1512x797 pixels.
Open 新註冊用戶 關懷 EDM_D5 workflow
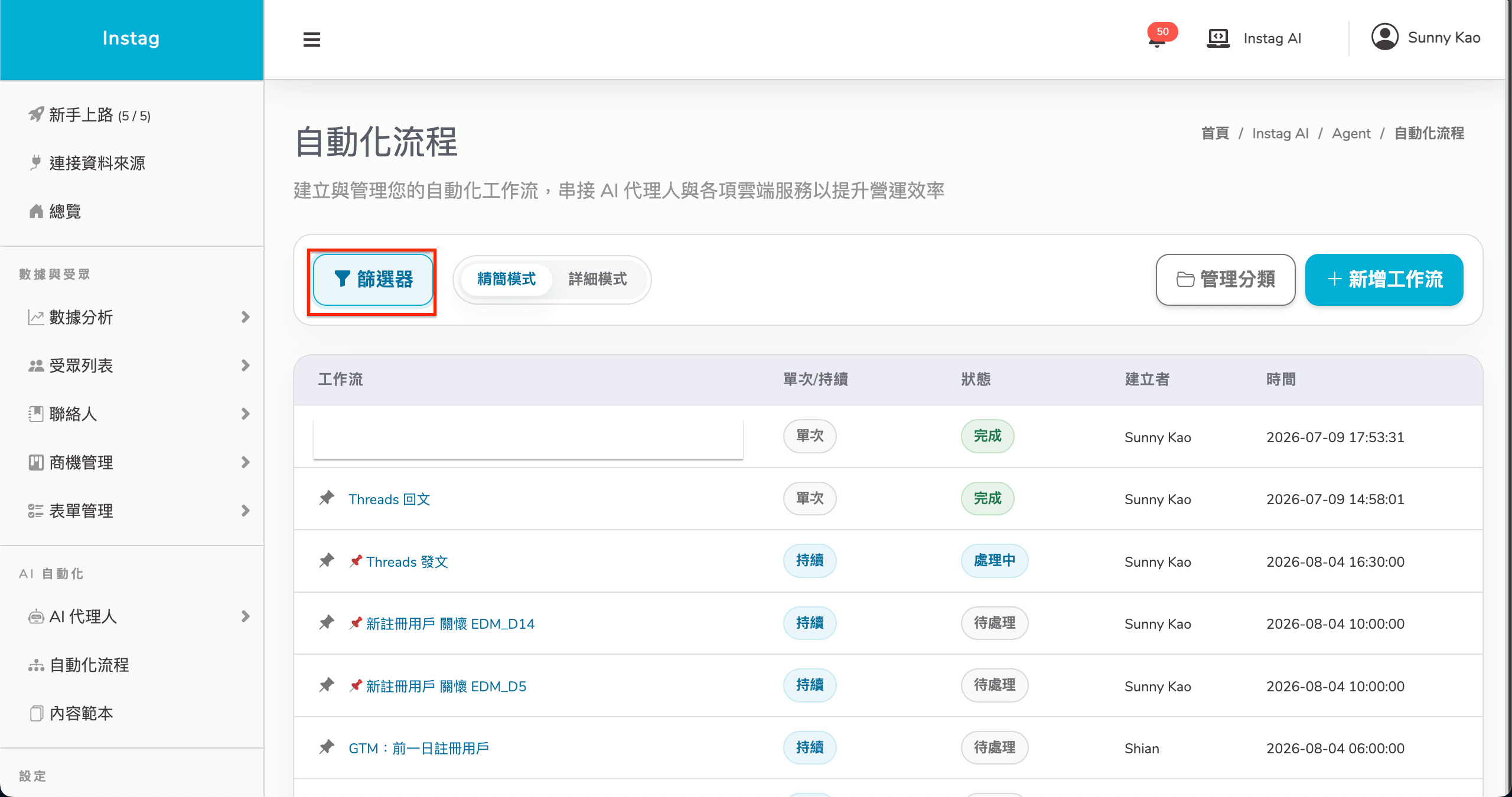coord(446,687)
